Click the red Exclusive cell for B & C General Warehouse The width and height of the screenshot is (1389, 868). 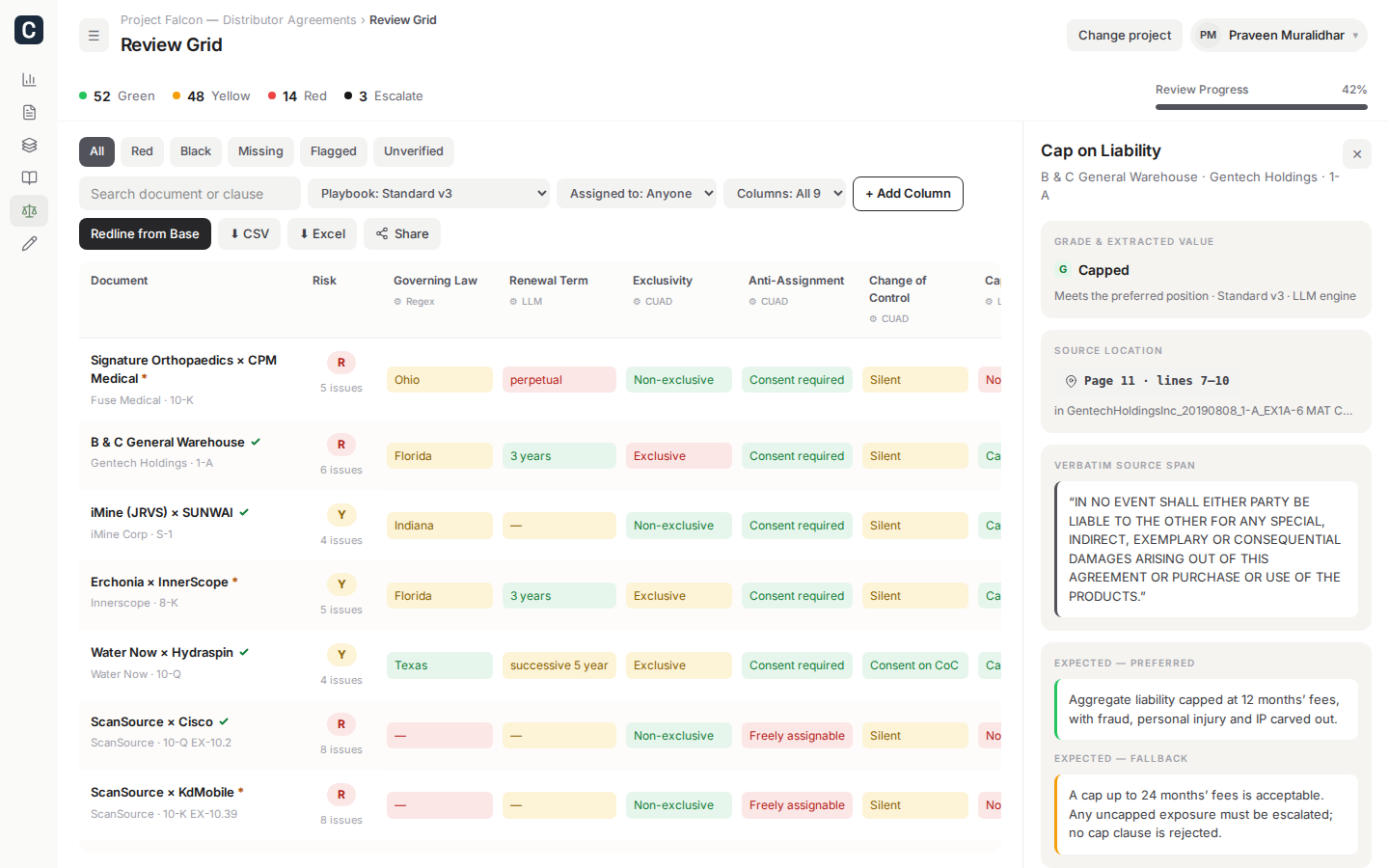coord(679,456)
